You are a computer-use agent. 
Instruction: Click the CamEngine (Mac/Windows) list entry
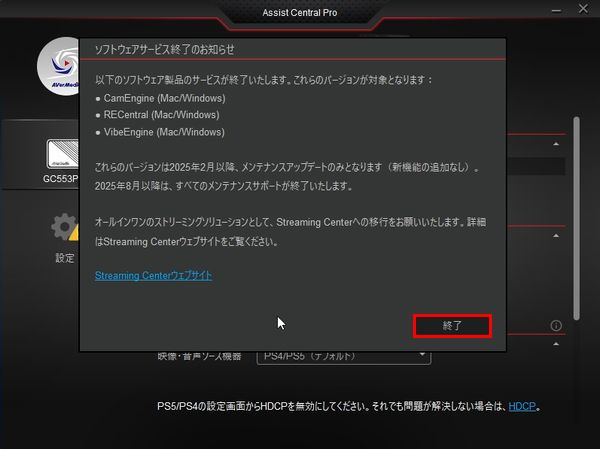pyautogui.click(x=165, y=98)
